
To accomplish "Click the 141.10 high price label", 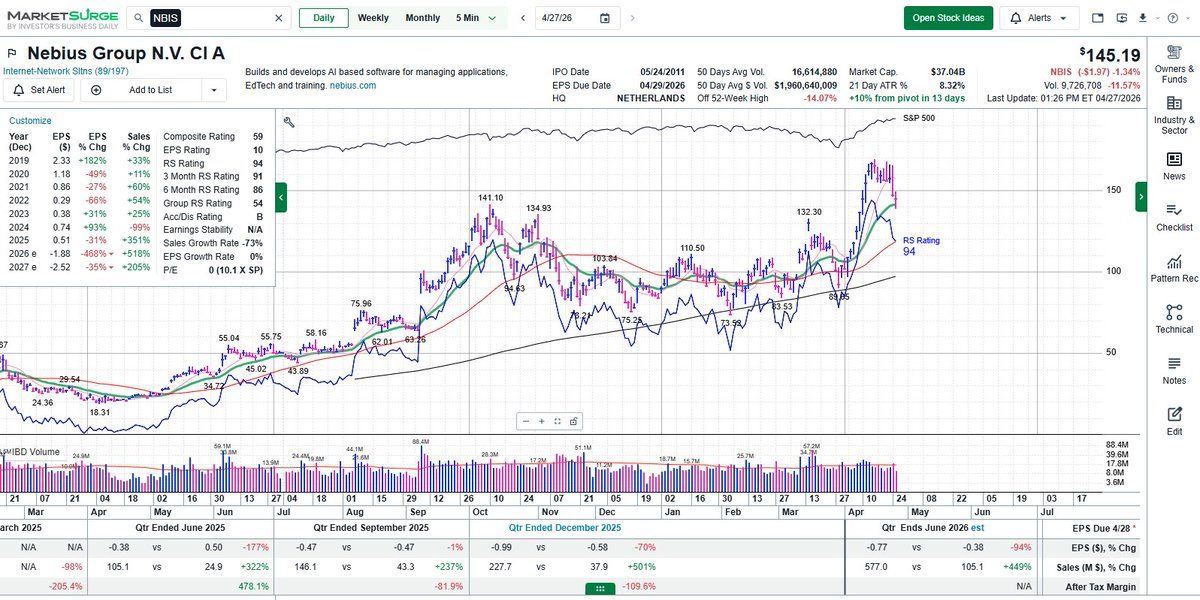I will tap(490, 198).
